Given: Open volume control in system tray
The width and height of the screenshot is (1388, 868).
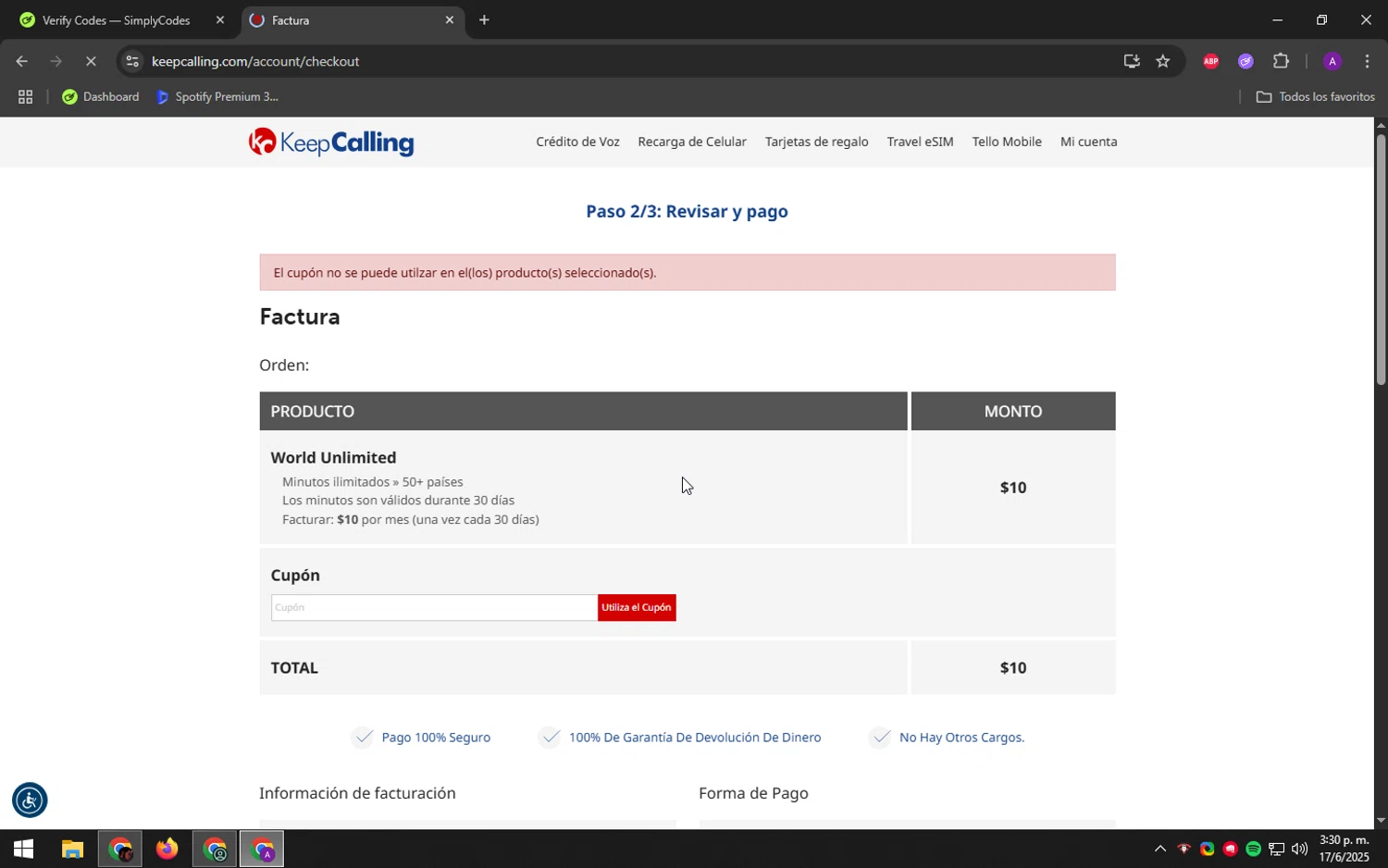Looking at the screenshot, I should coord(1299,849).
